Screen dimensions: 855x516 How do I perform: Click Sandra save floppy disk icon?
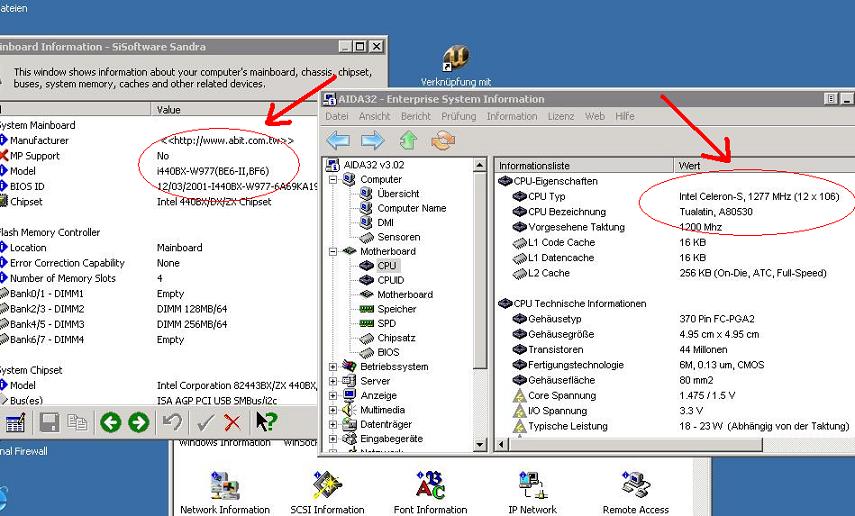[49, 422]
